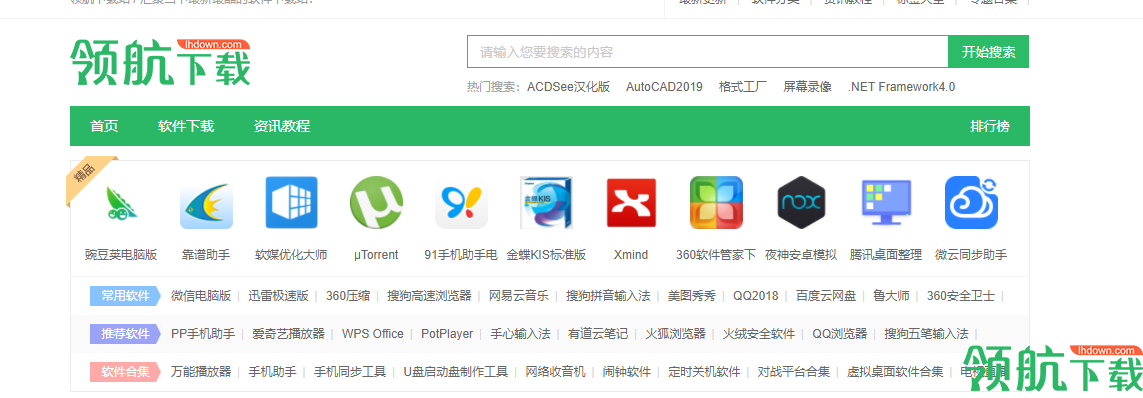Go to 首页 in navigation bar

[104, 126]
